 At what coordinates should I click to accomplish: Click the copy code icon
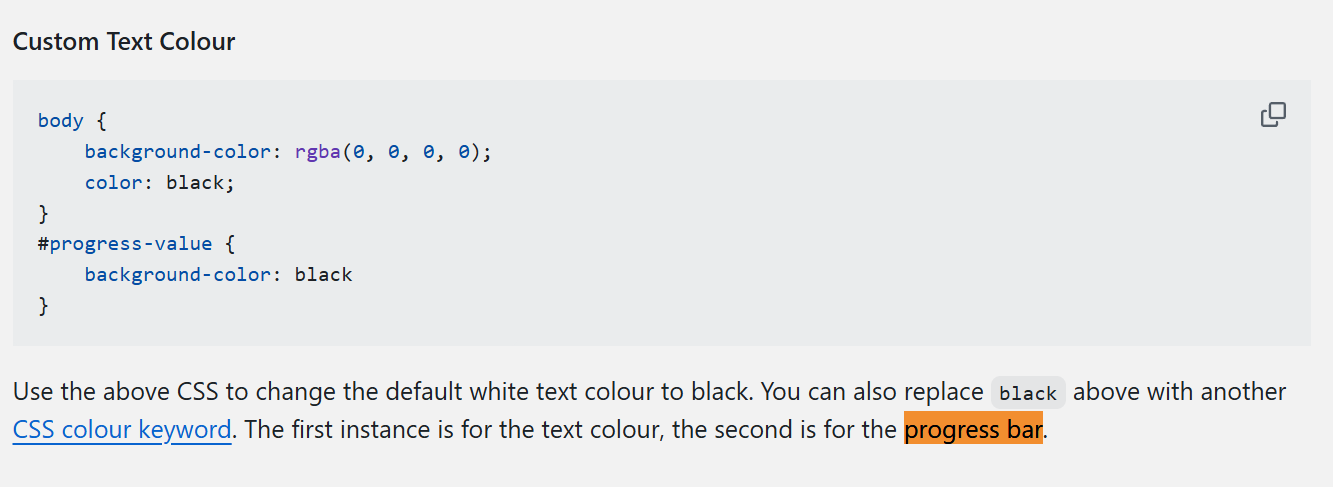click(x=1273, y=115)
